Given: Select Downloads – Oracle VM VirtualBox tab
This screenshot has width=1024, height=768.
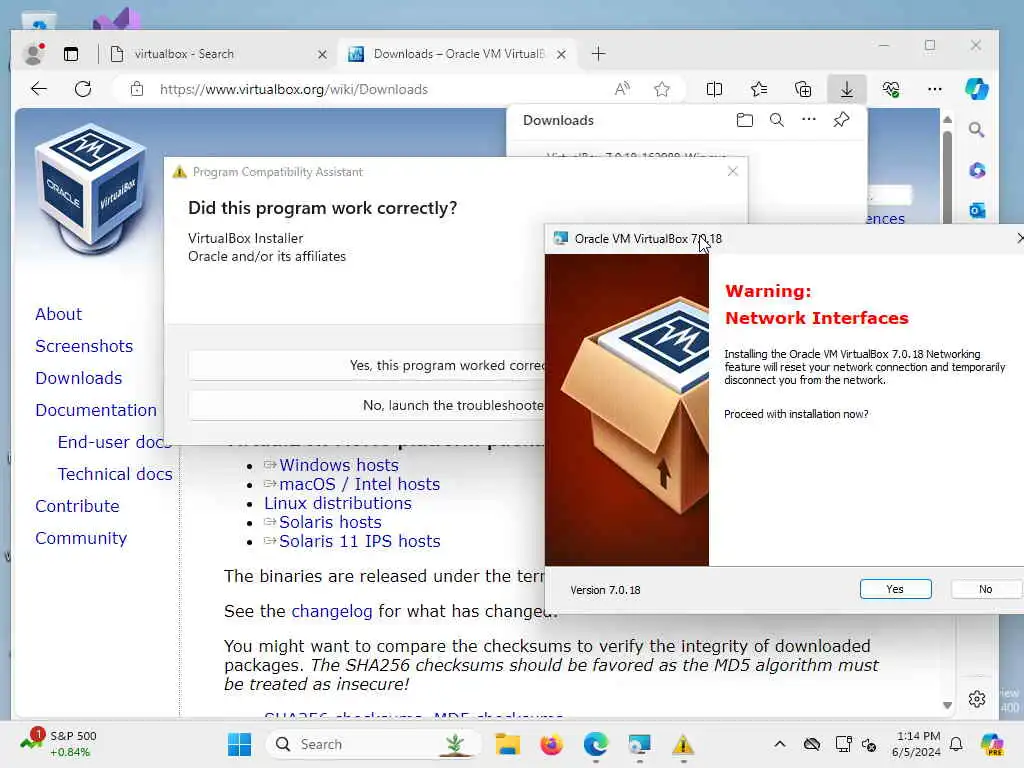Looking at the screenshot, I should tap(457, 54).
